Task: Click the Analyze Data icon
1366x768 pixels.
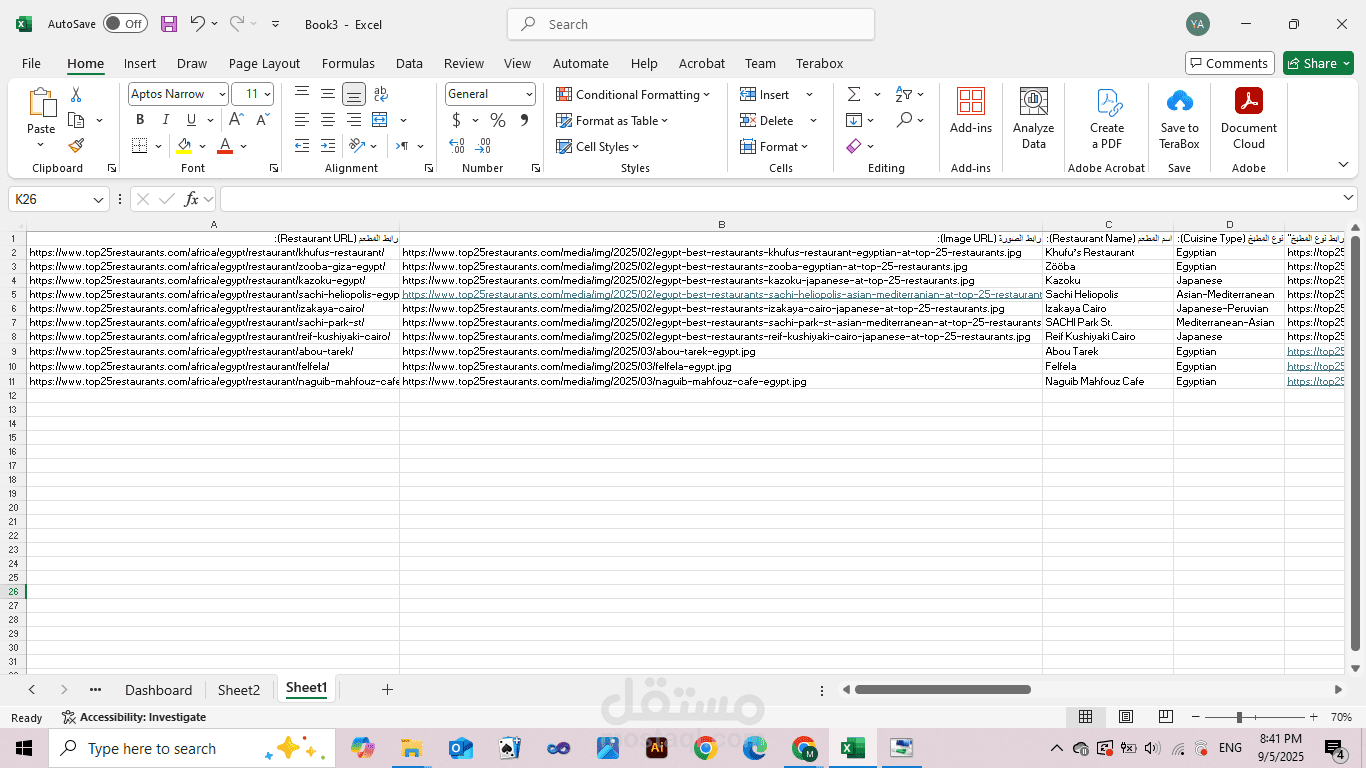Action: (1033, 118)
